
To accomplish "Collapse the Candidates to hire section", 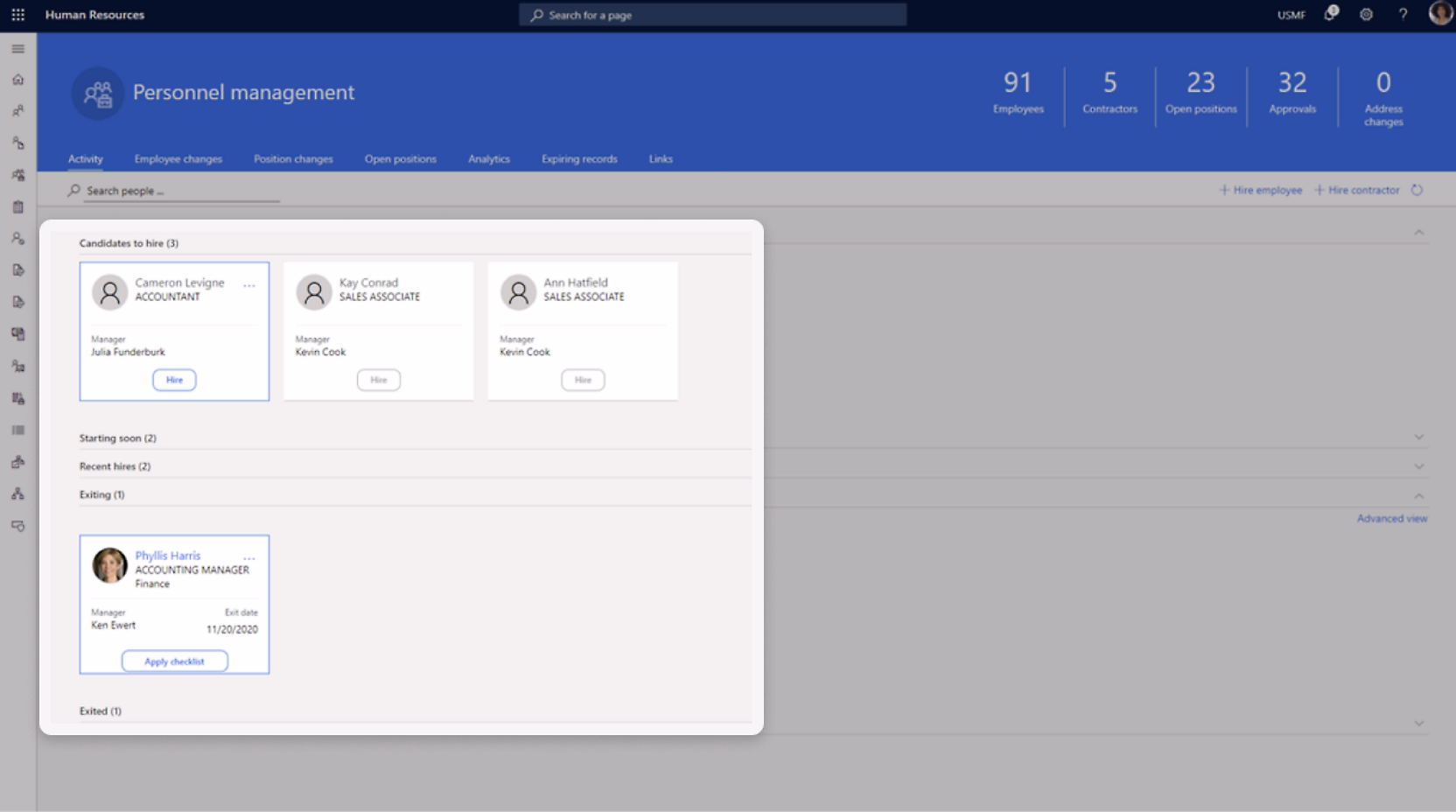I will [1418, 233].
